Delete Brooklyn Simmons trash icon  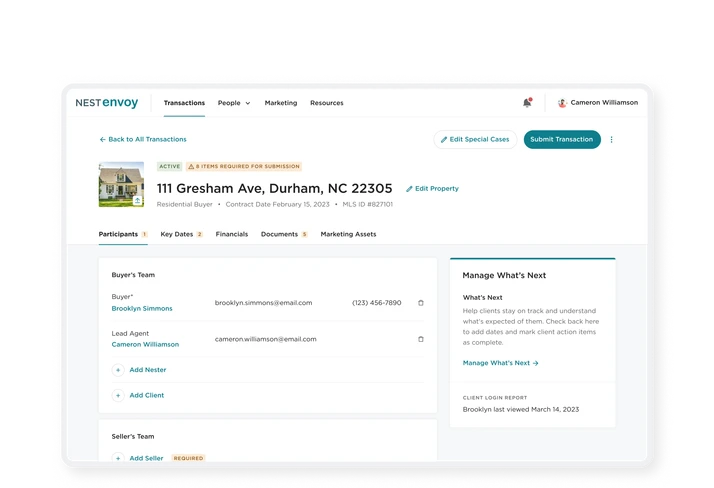click(x=421, y=303)
